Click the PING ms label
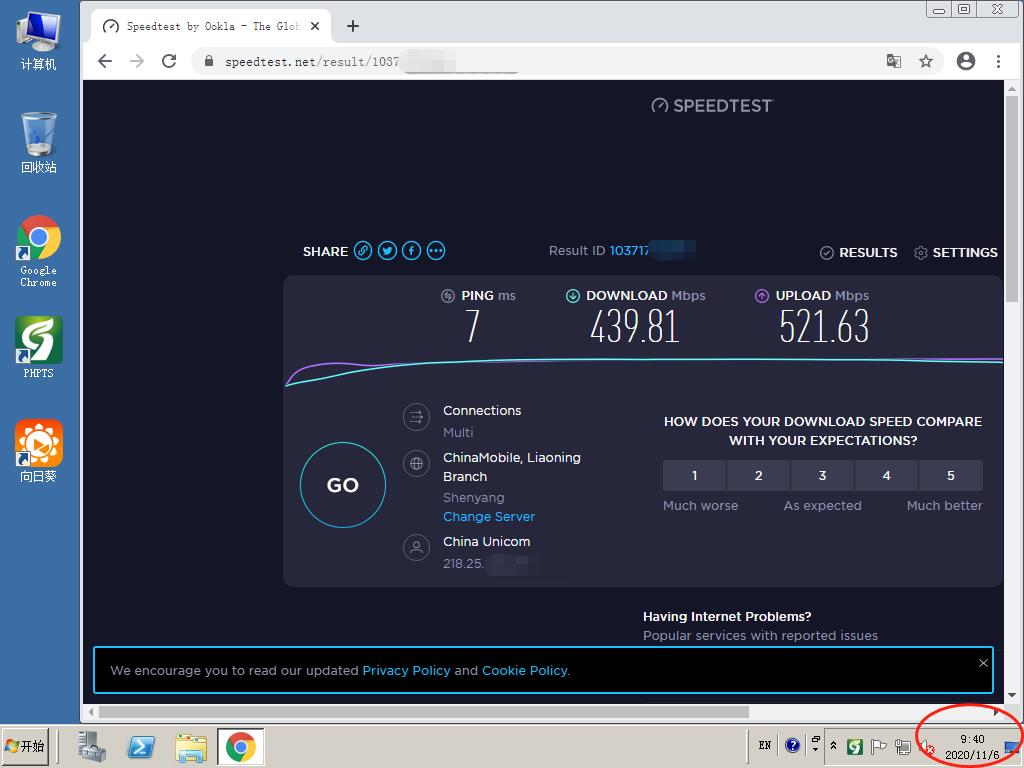Screen dimensions: 1024x768 click(488, 296)
